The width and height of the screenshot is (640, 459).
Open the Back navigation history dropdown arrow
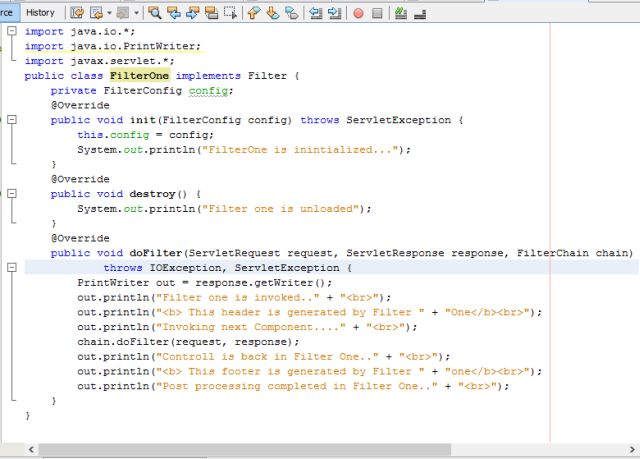(x=109, y=13)
